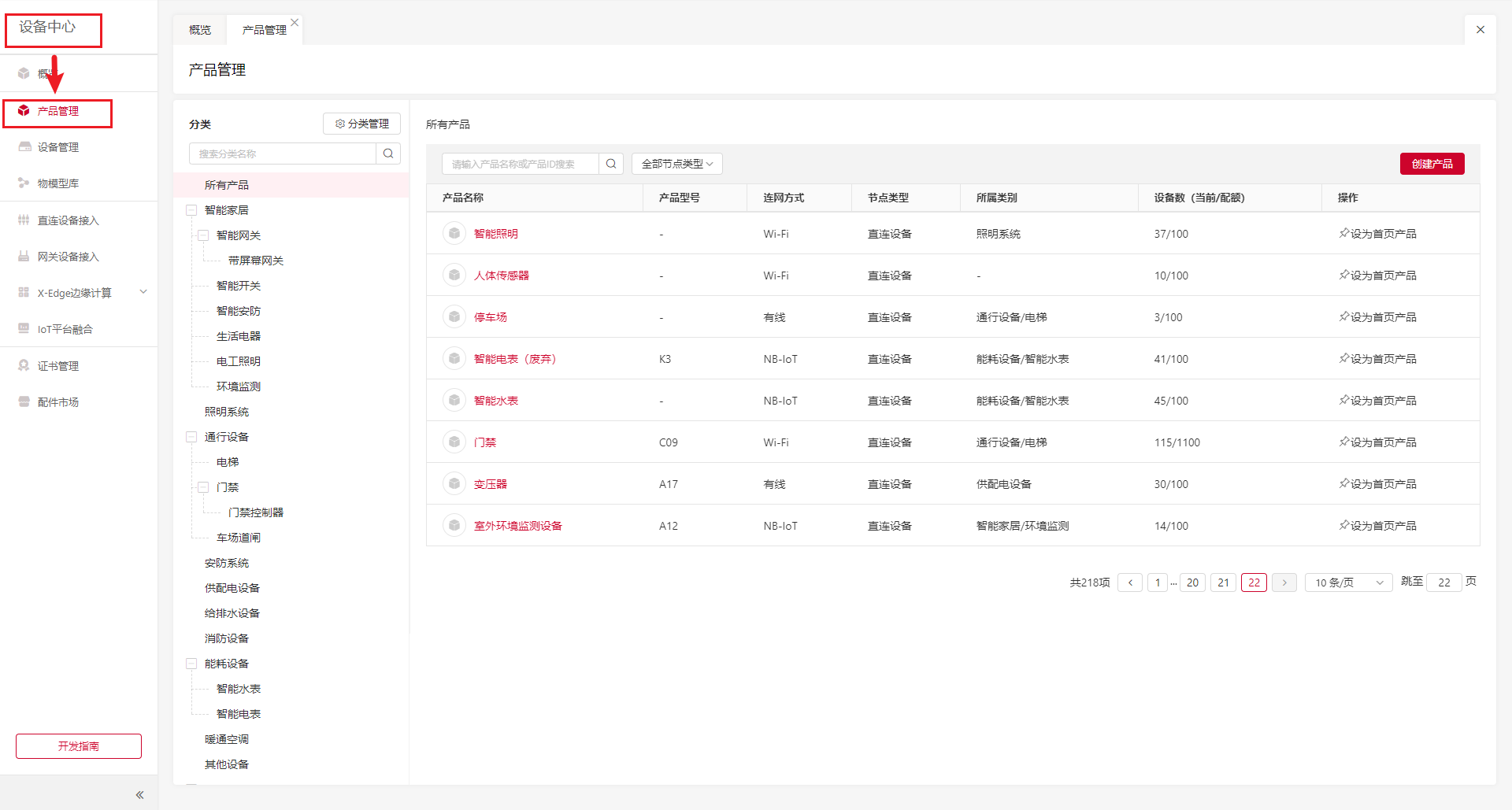Image resolution: width=1512 pixels, height=810 pixels.
Task: Click the 设备管理 sidebar icon
Action: point(24,147)
